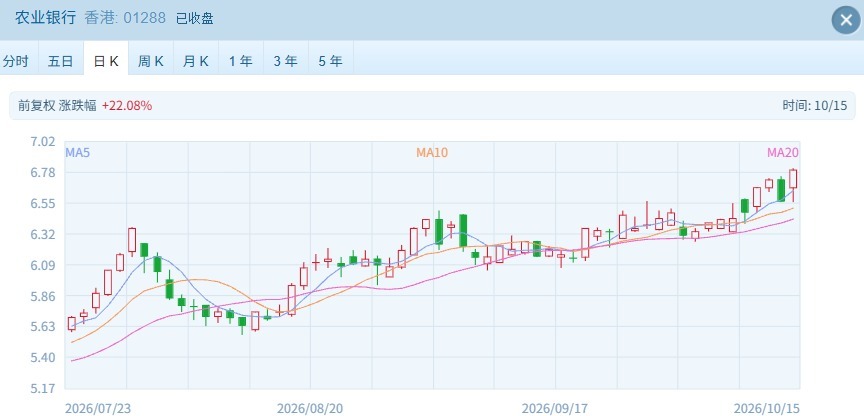
Task: Click the MA5 legend label
Action: click(78, 153)
